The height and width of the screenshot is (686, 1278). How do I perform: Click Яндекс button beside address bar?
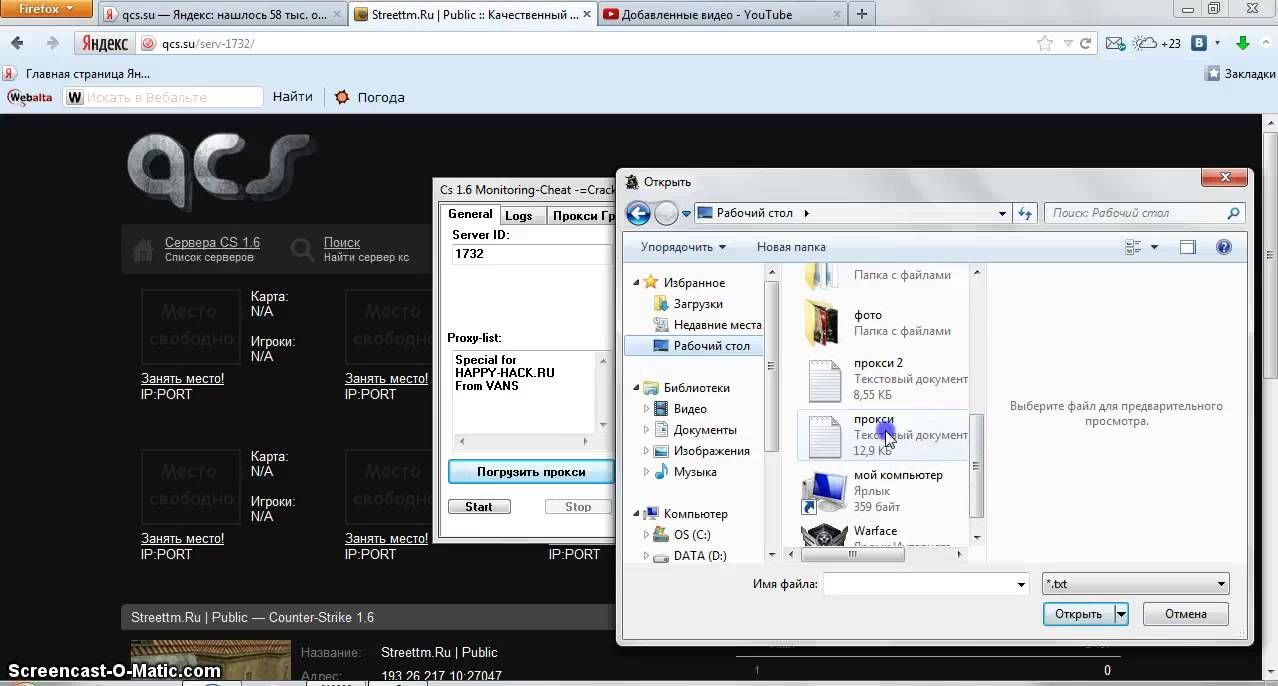coord(104,44)
